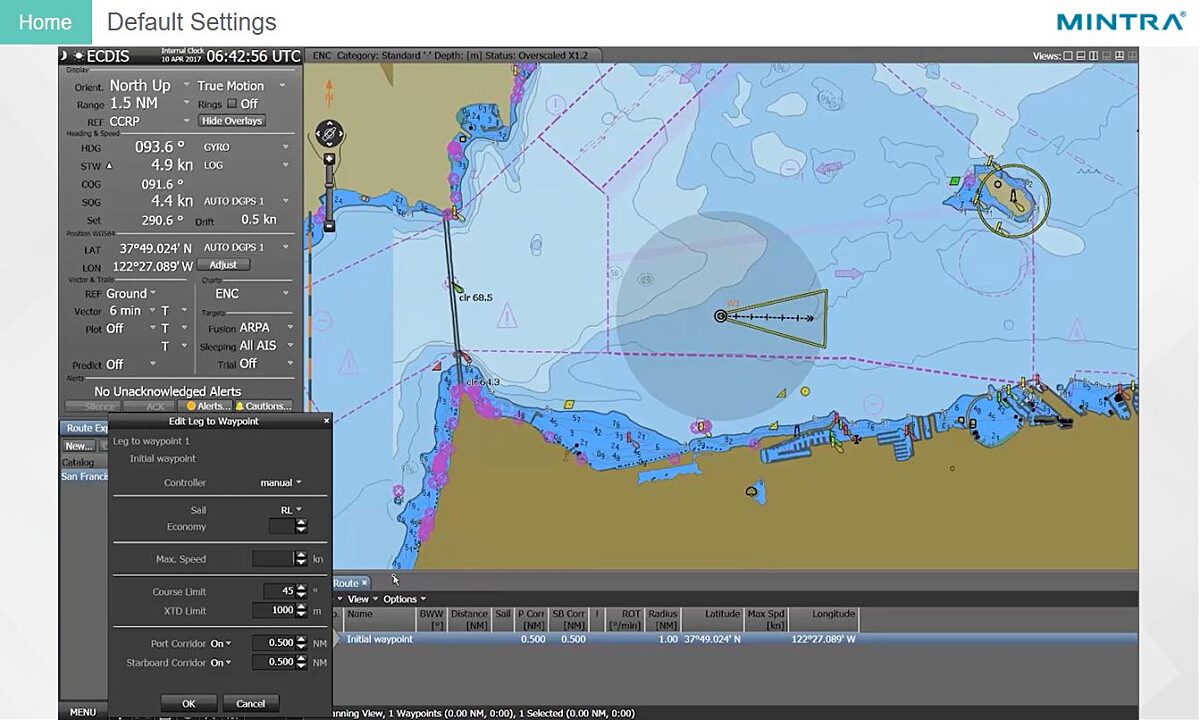Viewport: 1200px width, 720px height.
Task: Click the Hide Overlays button
Action: point(232,121)
